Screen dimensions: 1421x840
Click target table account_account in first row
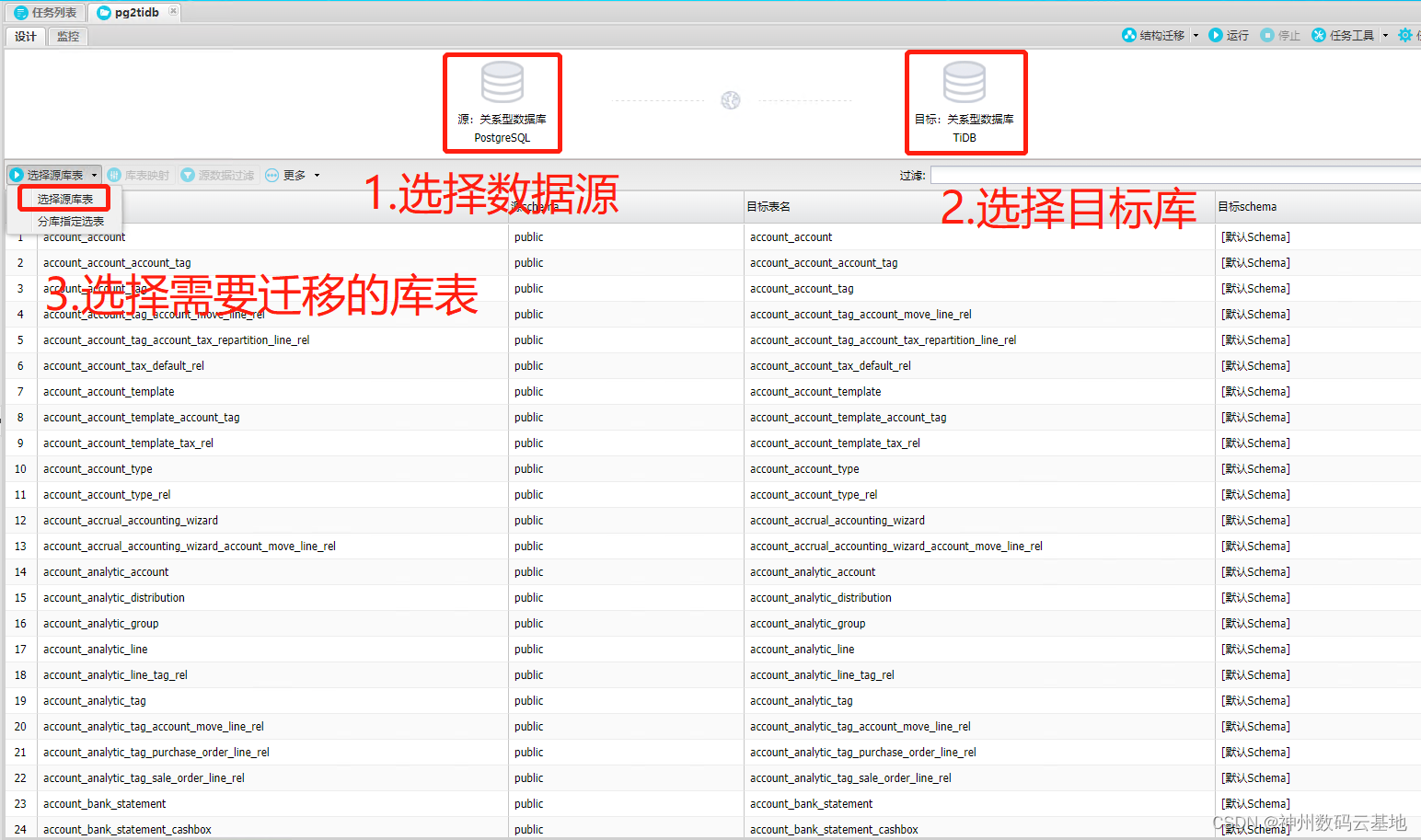[791, 237]
